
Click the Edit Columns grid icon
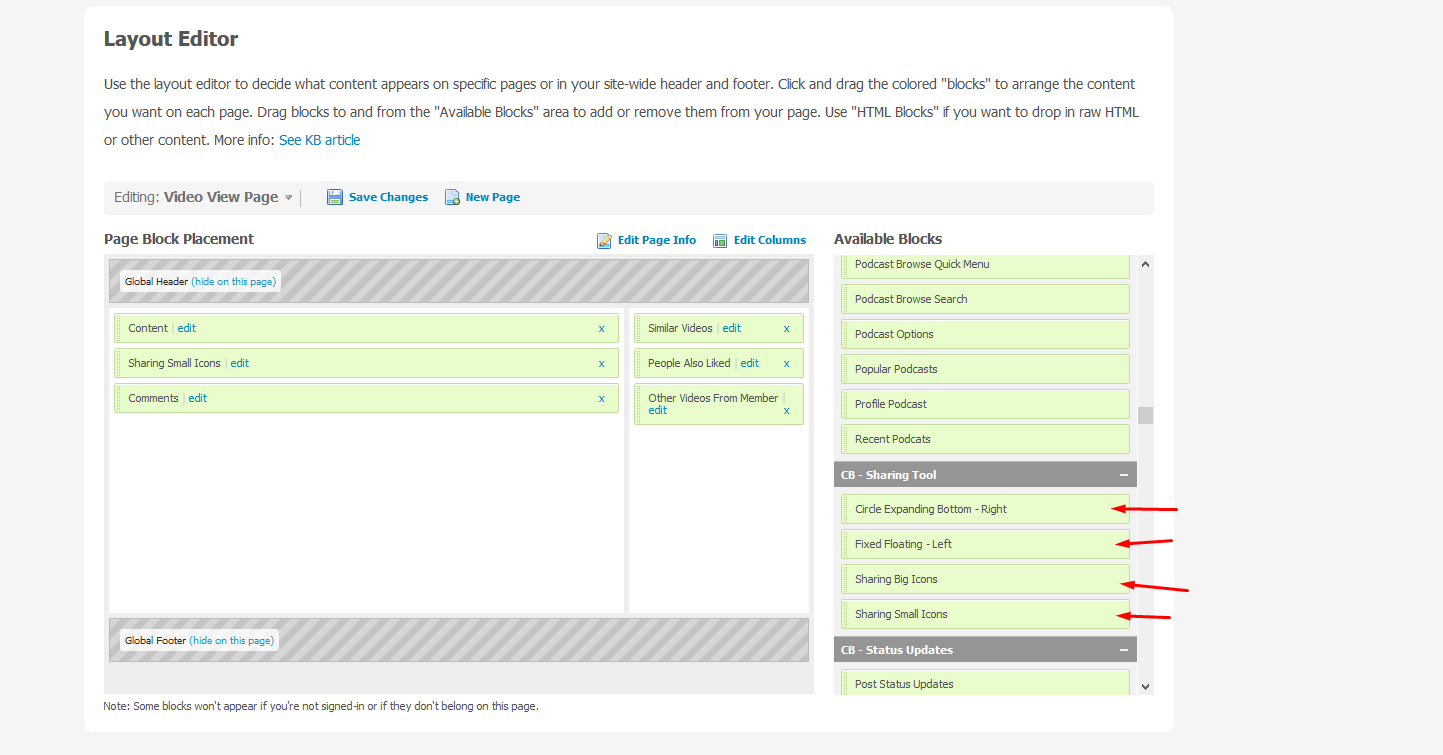[x=720, y=240]
